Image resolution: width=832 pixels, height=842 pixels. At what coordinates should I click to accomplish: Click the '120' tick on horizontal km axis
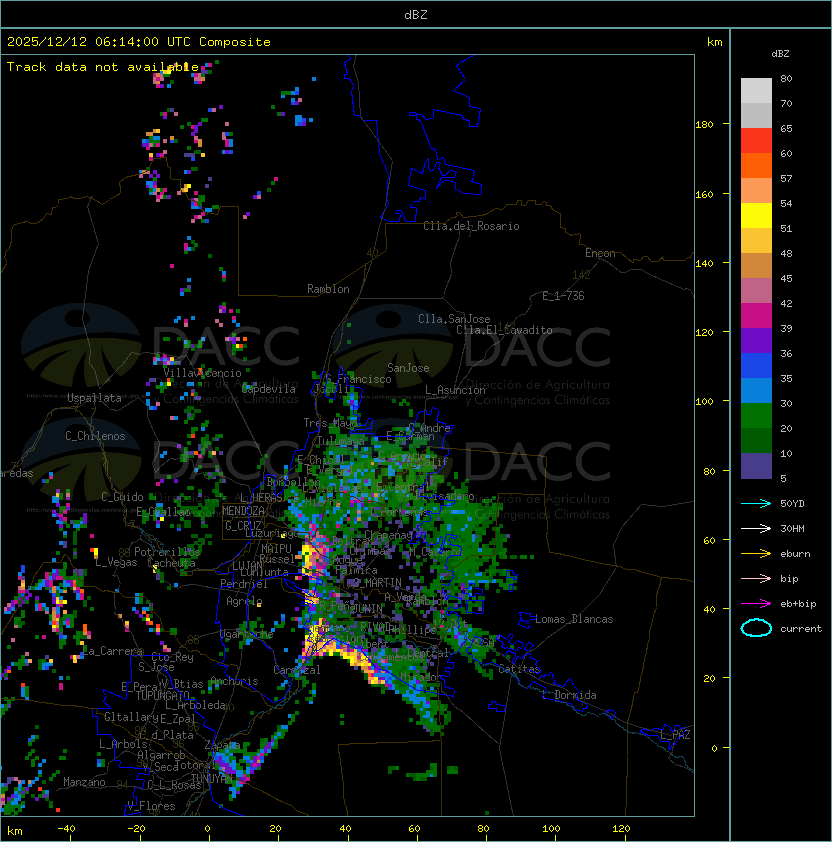tap(621, 829)
